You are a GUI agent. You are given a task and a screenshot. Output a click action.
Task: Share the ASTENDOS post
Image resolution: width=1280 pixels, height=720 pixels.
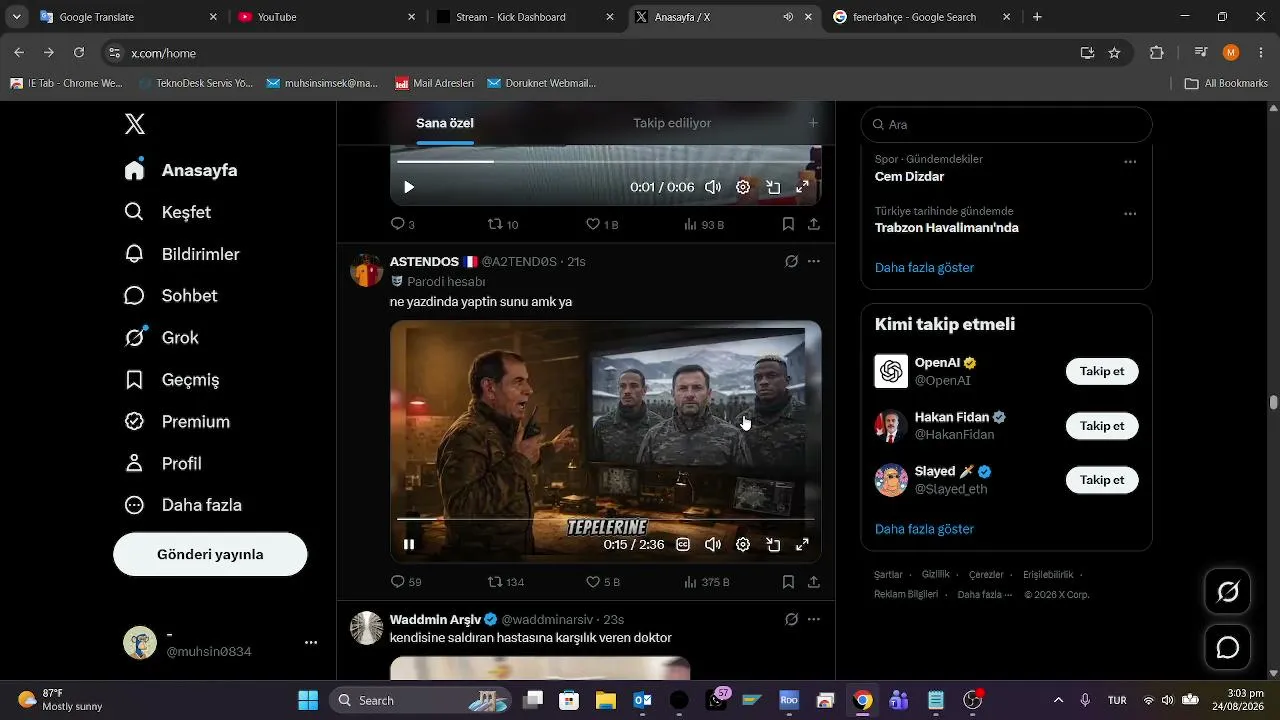[x=814, y=582]
